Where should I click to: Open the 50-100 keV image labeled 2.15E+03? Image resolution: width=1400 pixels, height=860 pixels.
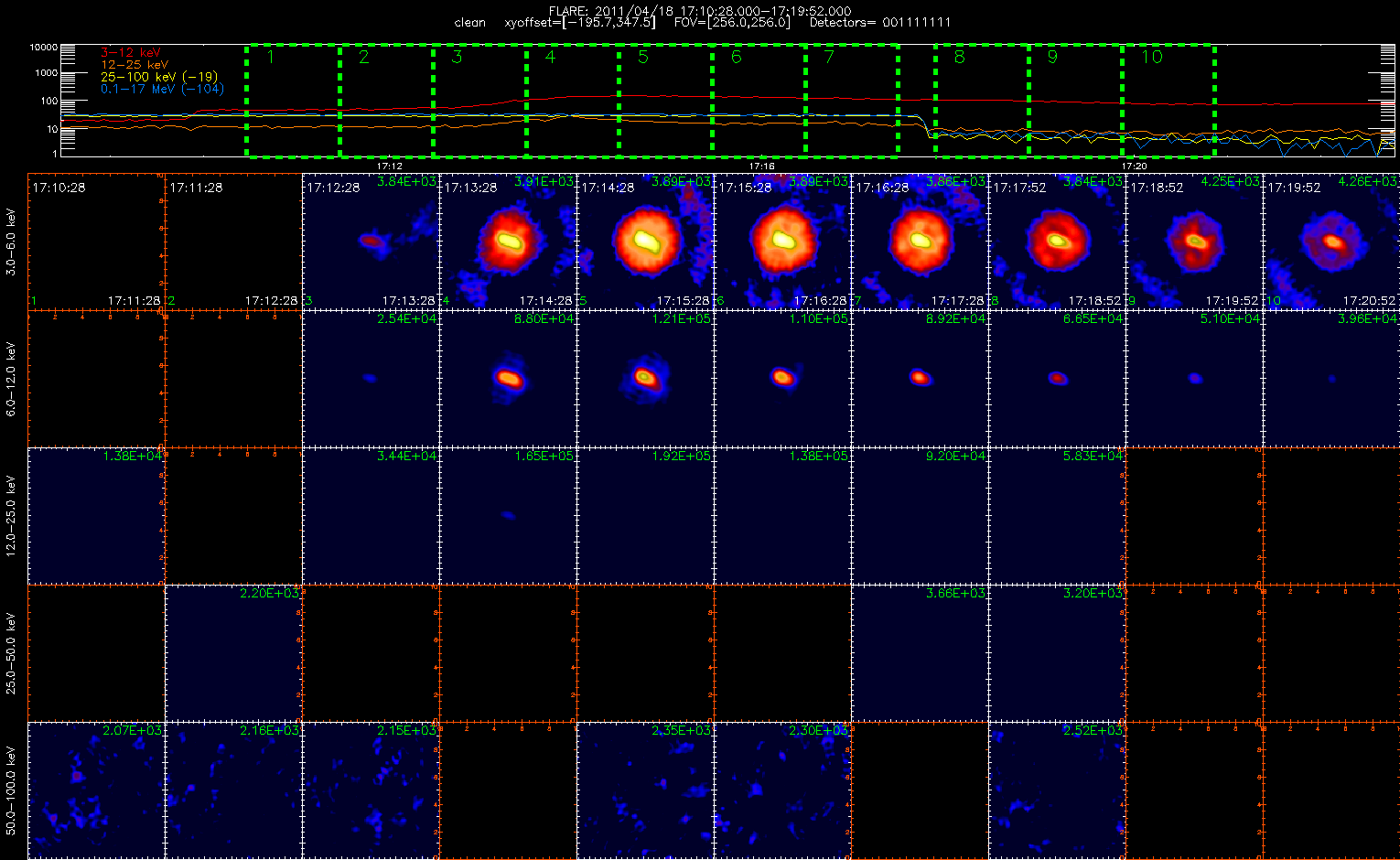point(371,790)
